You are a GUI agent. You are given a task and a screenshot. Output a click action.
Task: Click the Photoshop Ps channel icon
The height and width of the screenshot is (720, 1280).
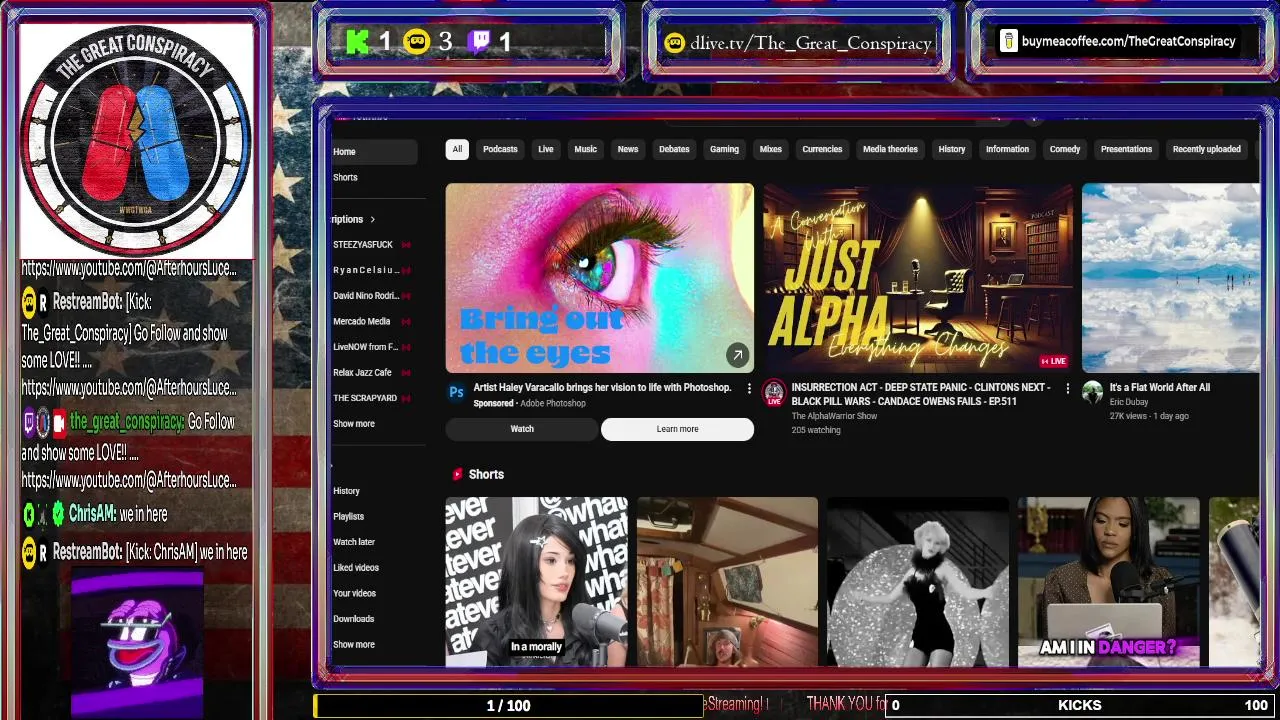(x=456, y=393)
